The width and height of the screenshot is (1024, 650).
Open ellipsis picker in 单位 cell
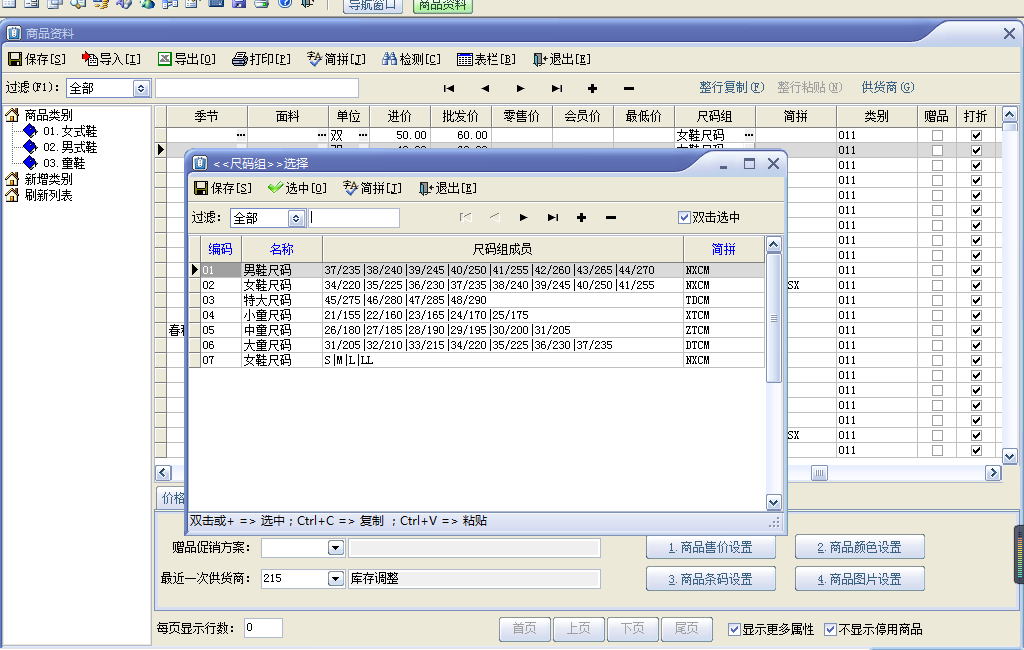pyautogui.click(x=362, y=135)
